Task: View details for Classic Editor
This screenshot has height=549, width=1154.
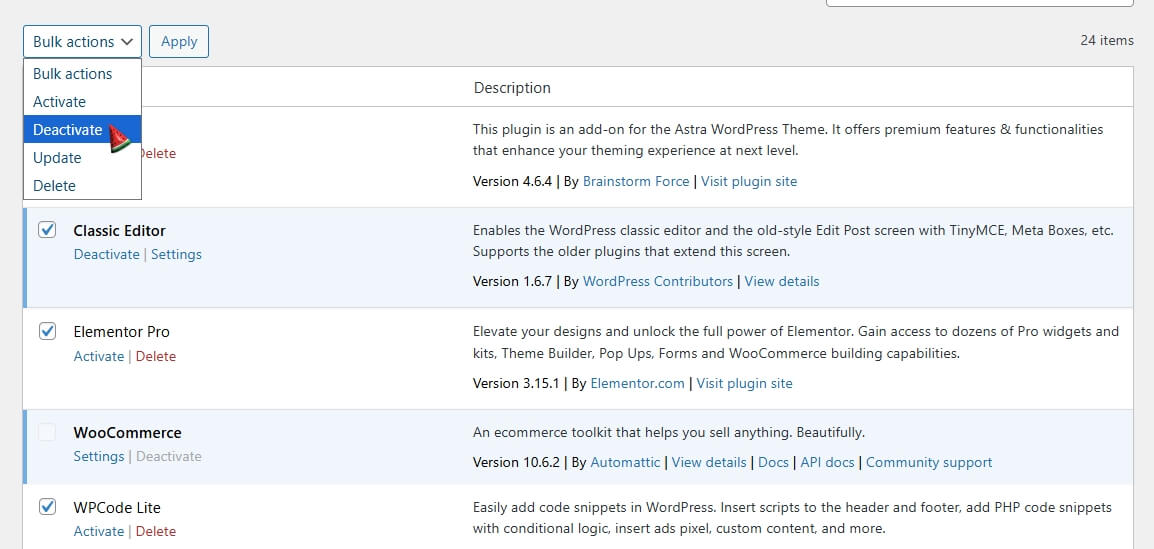Action: [782, 281]
